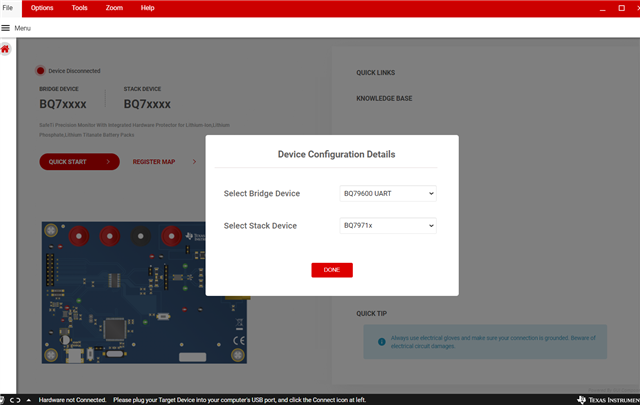The height and width of the screenshot is (405, 640).
Task: Open the Help menu
Action: pos(147,8)
